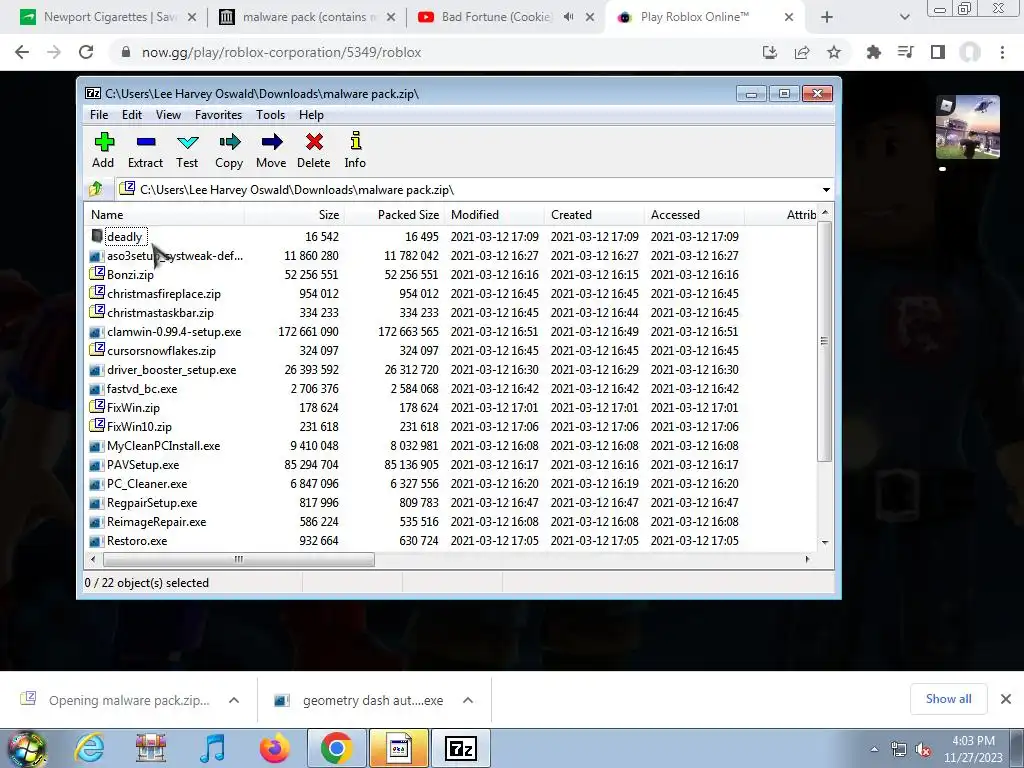This screenshot has width=1024, height=768.
Task: Open the File menu in 7-Zip
Action: point(99,115)
